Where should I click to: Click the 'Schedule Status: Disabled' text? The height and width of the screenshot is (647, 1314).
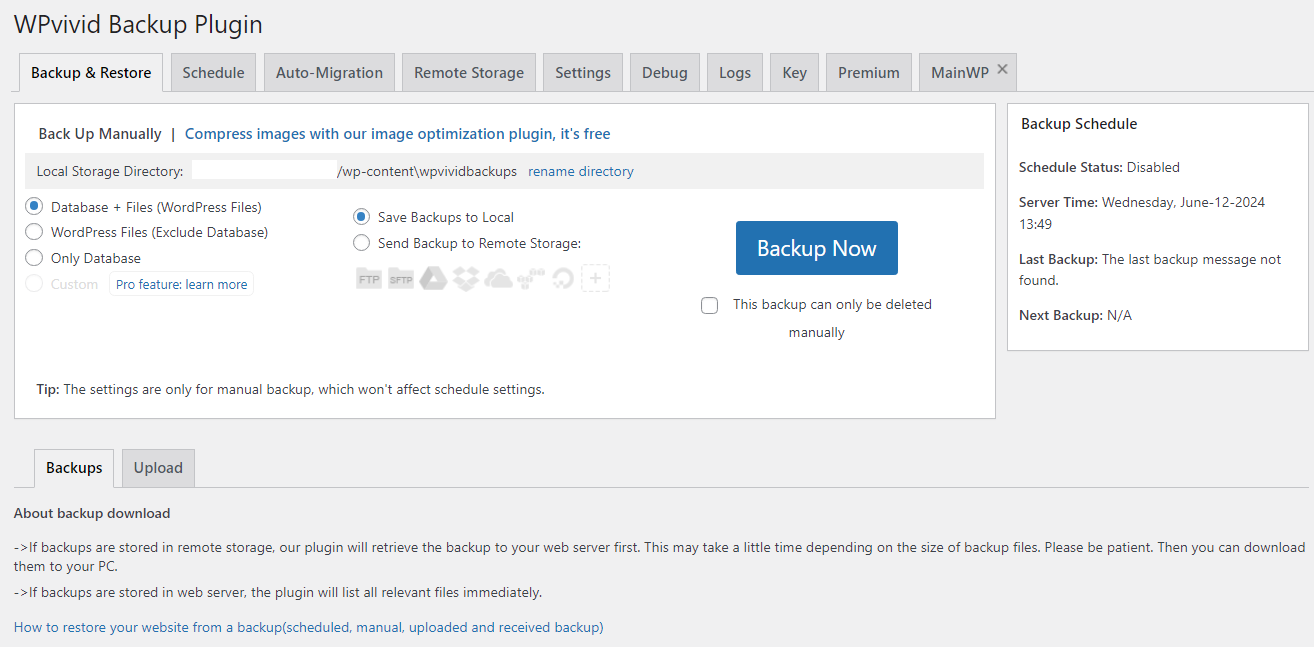[x=1099, y=167]
